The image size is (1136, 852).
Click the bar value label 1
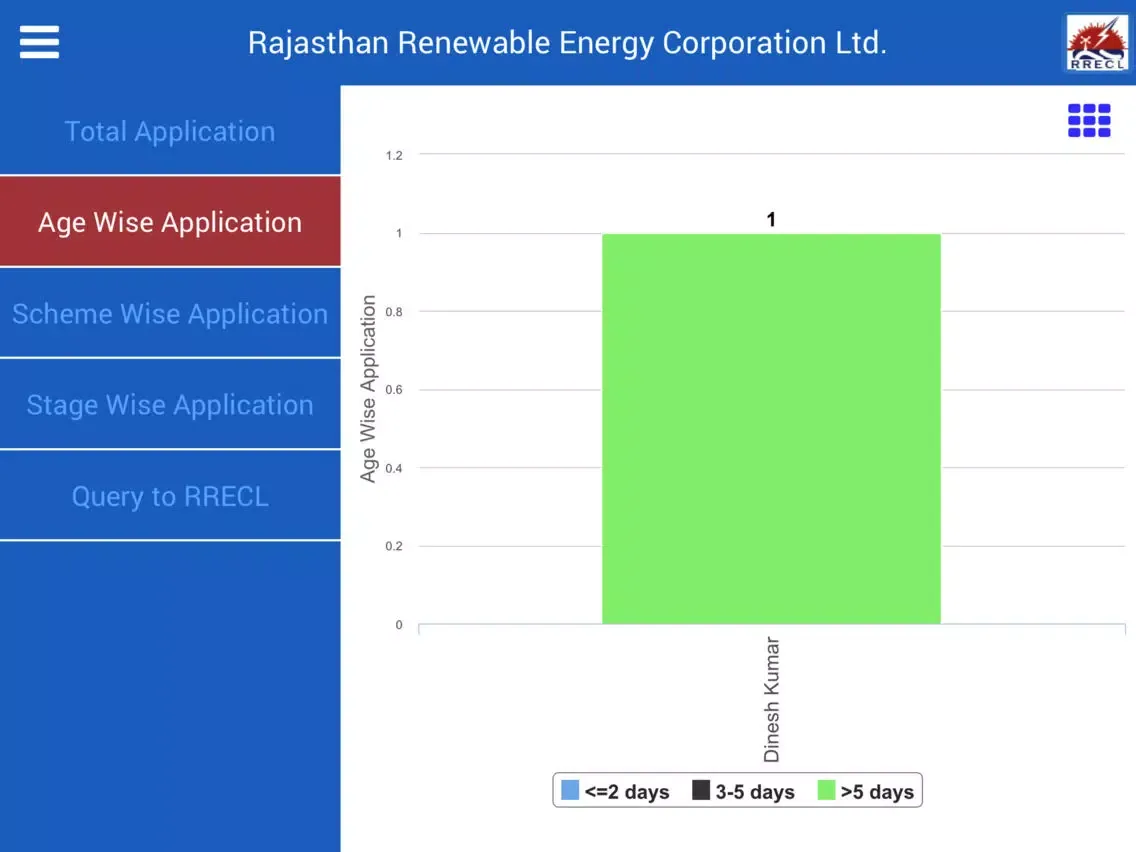coord(771,220)
